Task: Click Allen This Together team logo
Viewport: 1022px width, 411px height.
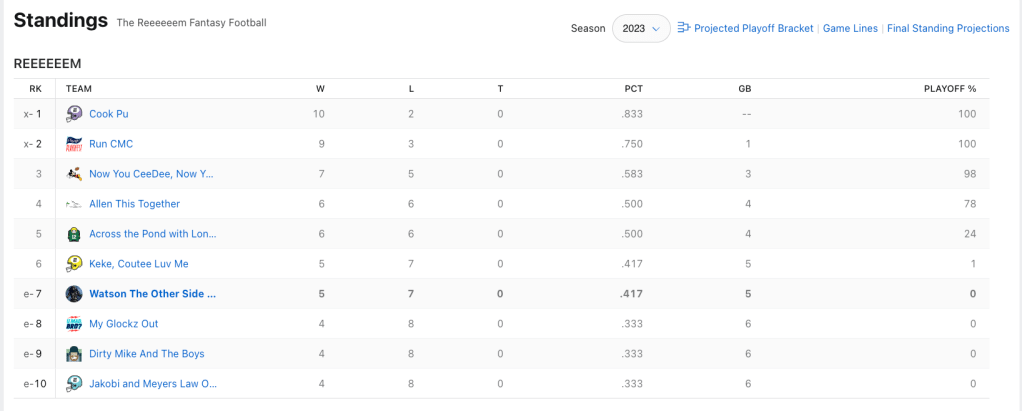Action: tap(74, 204)
